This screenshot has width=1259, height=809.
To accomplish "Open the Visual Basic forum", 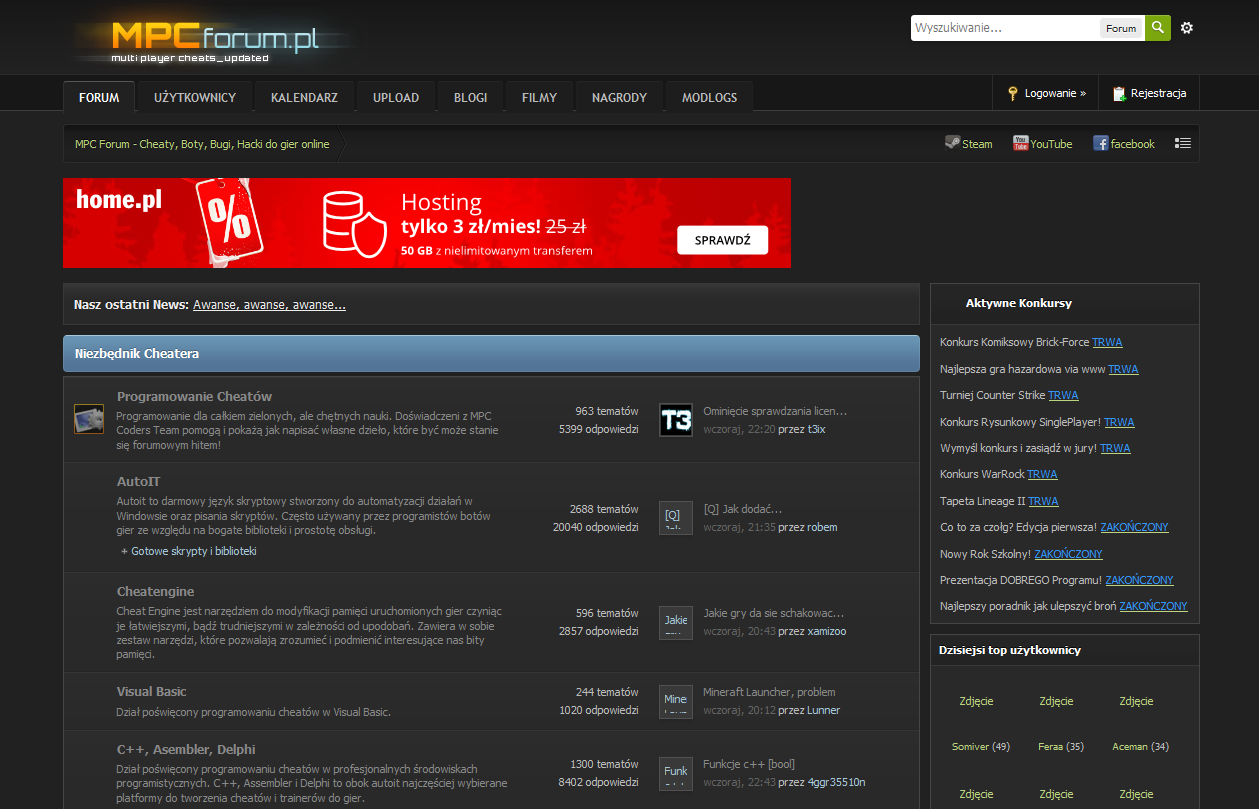I will 151,691.
